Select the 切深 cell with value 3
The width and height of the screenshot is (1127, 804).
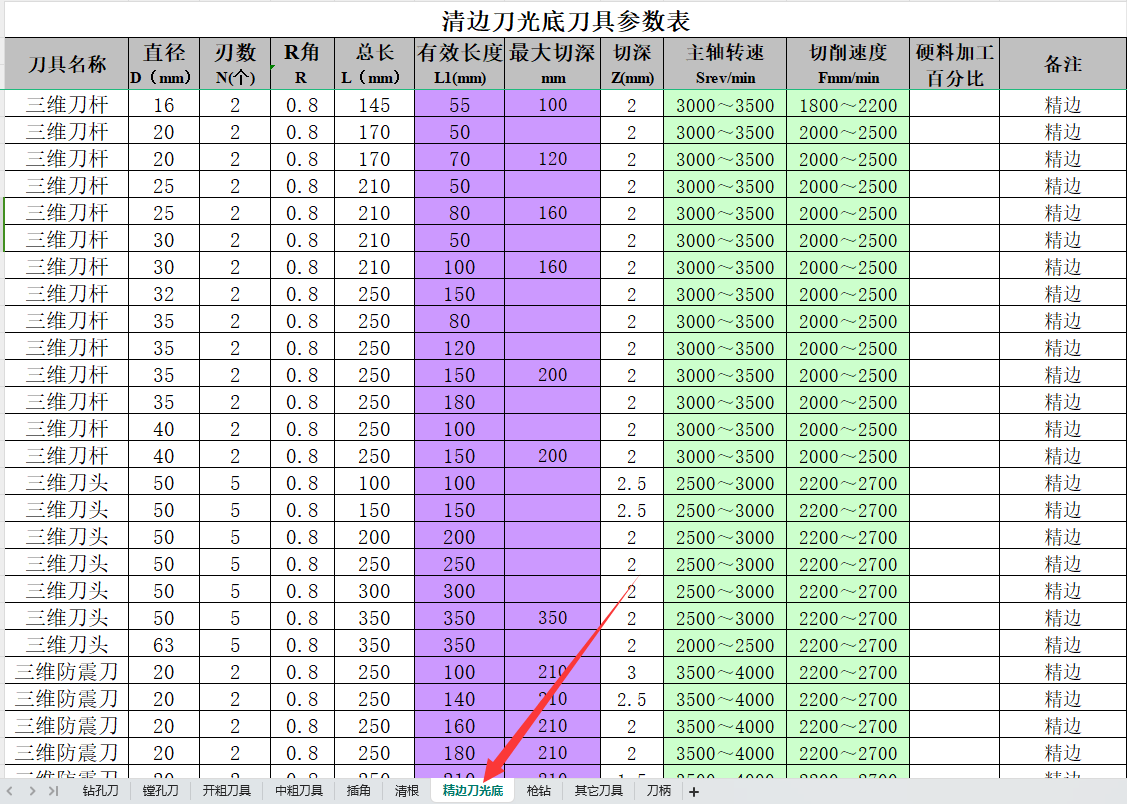tap(632, 672)
